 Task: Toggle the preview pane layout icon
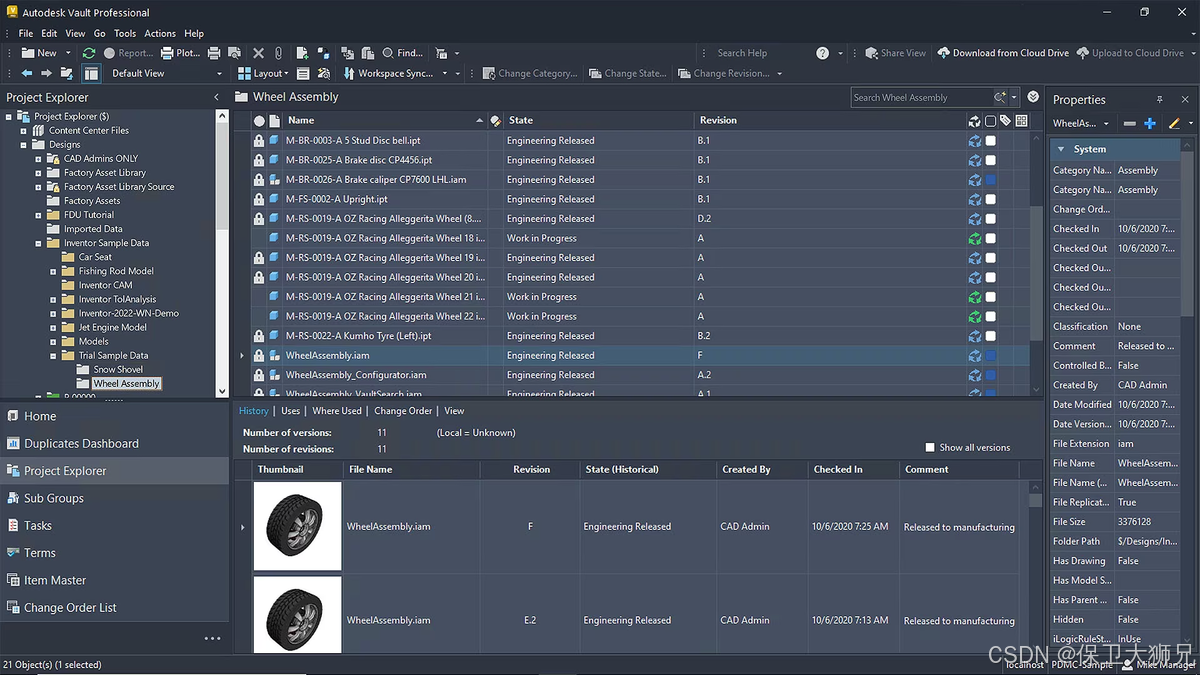point(91,73)
